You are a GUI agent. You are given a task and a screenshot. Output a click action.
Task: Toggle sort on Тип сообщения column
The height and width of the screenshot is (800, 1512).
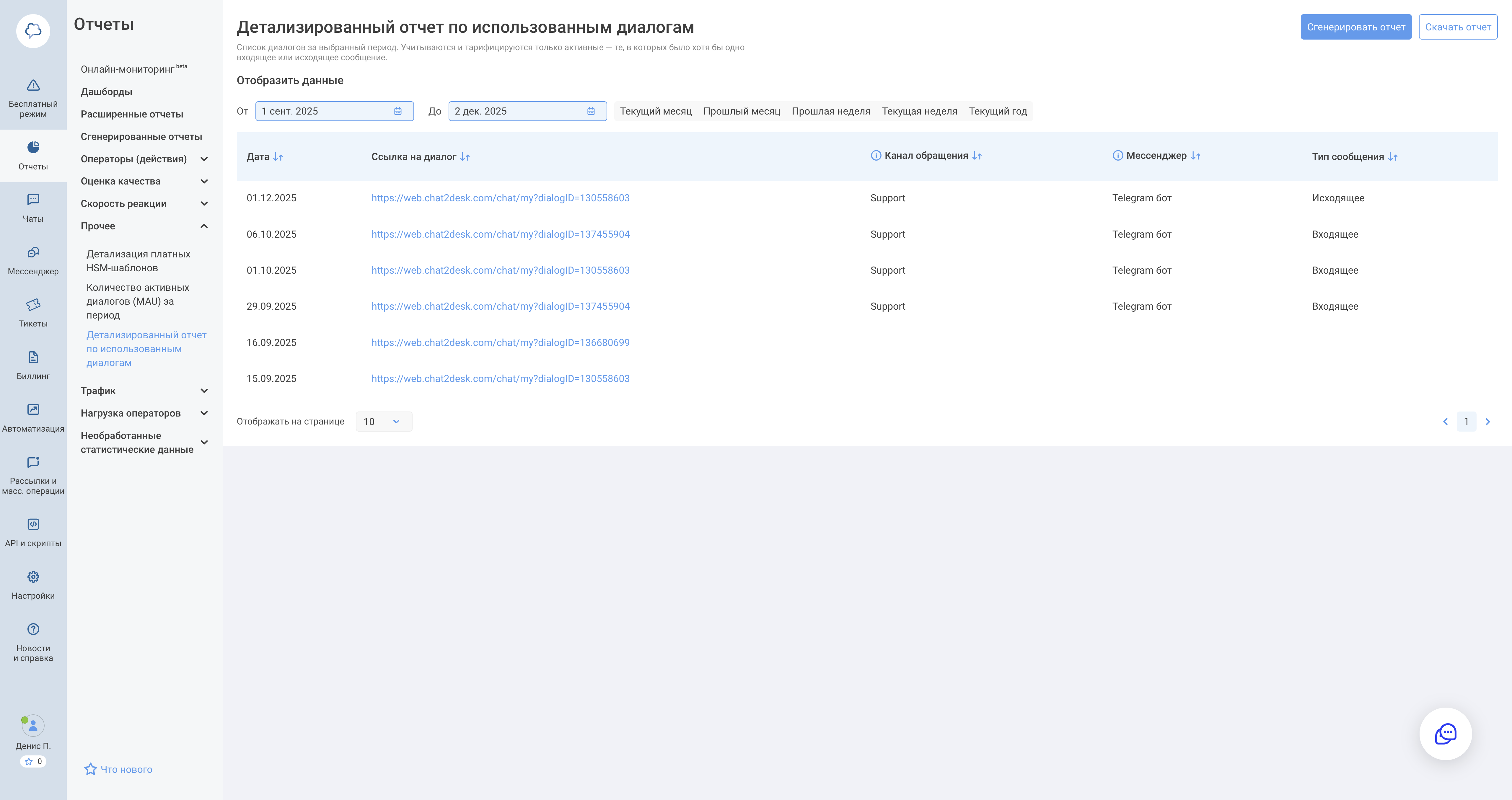point(1393,157)
